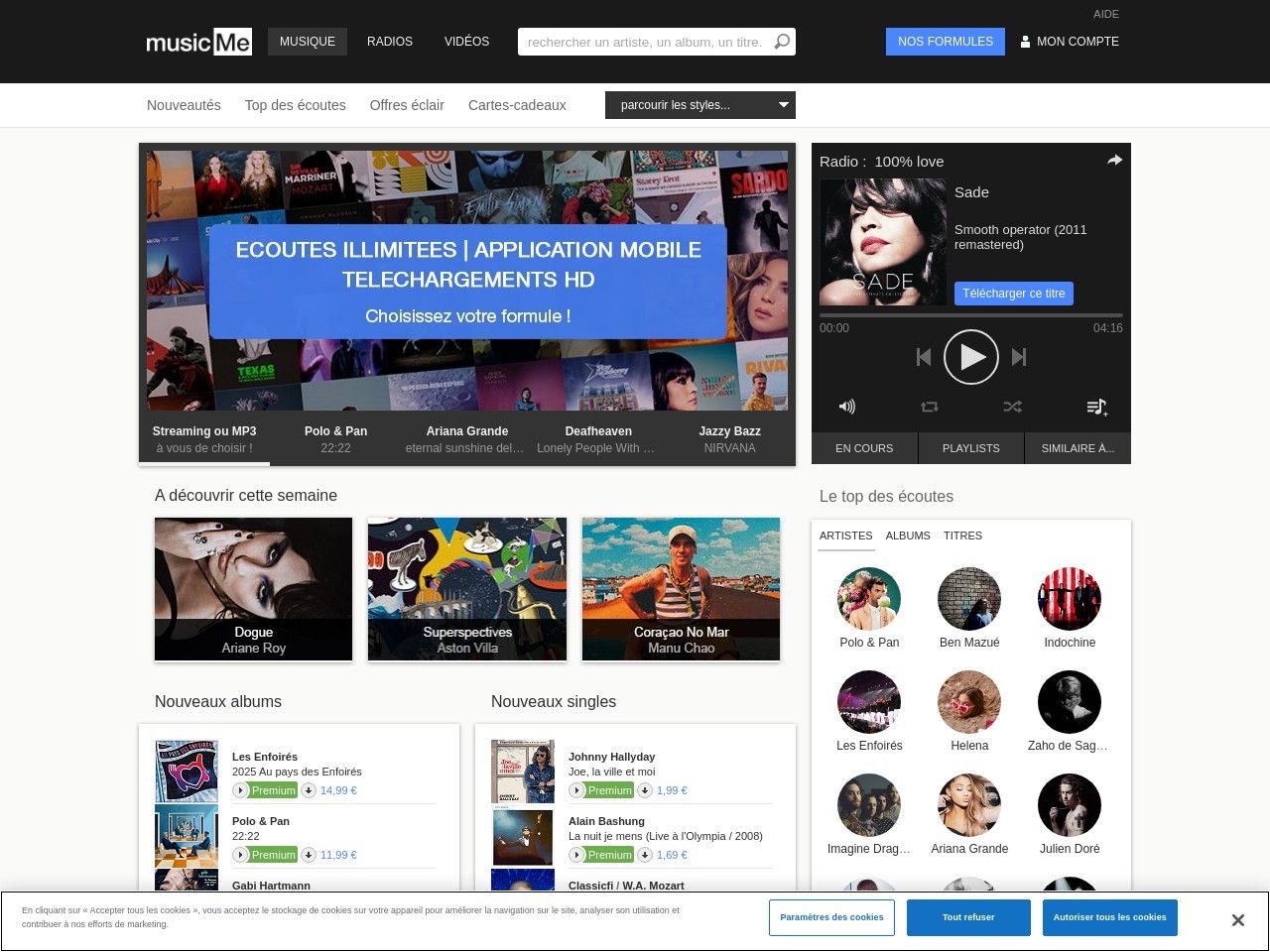Screen dimensions: 1270x952
Task: Focus the artist search input field
Action: coord(645,42)
